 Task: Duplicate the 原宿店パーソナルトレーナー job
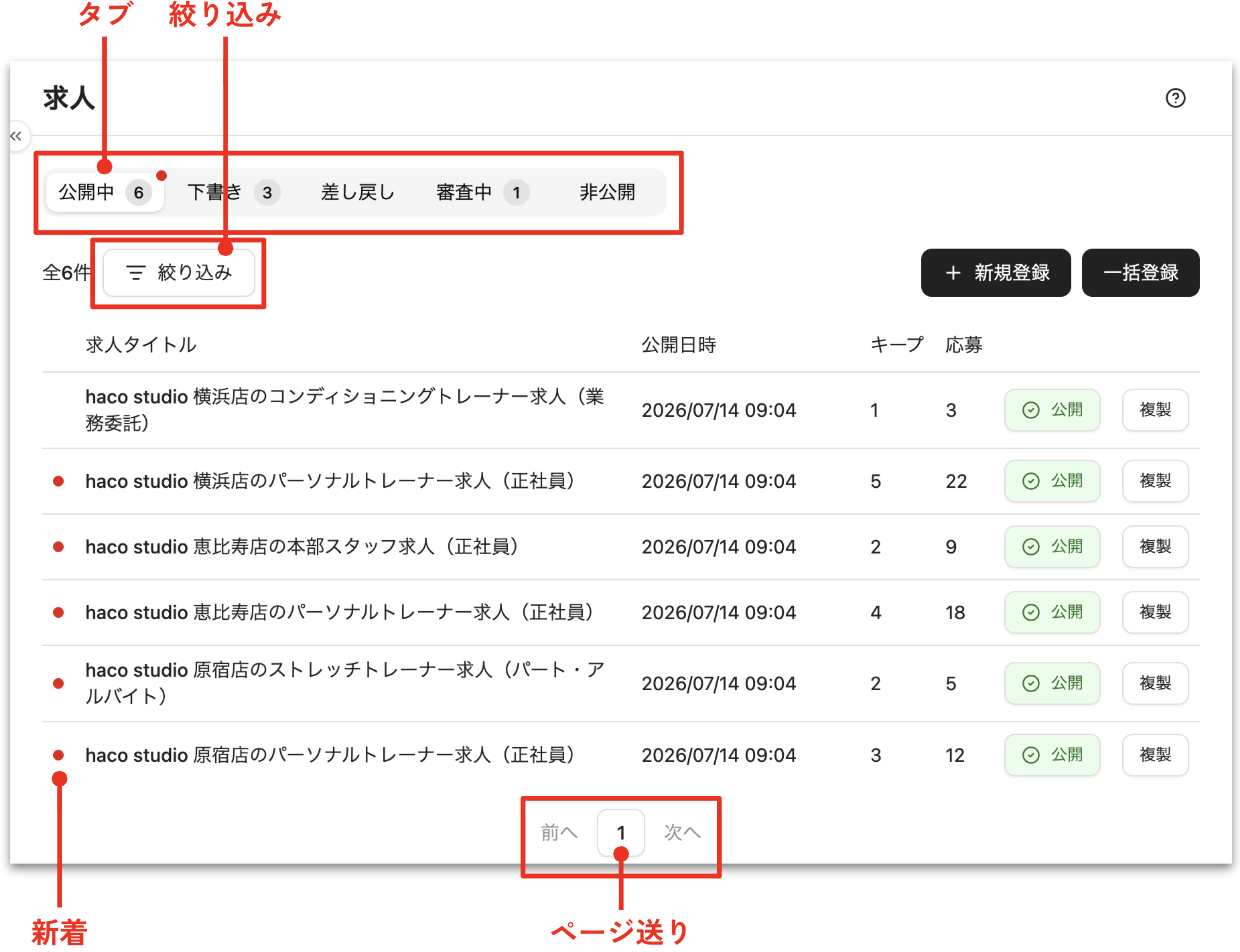[x=1155, y=755]
